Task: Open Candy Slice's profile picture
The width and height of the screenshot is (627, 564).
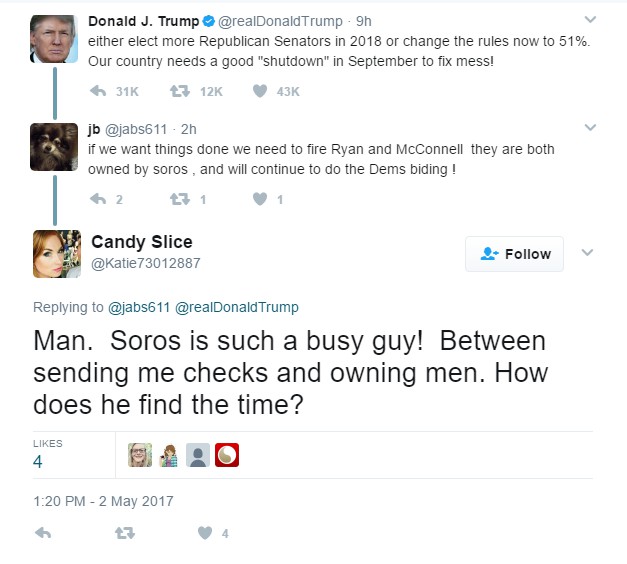Action: point(56,254)
